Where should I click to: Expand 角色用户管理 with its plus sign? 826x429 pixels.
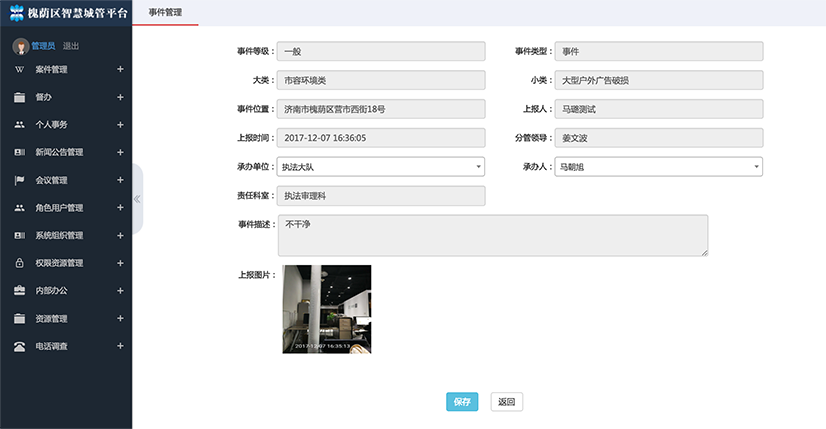(120, 208)
